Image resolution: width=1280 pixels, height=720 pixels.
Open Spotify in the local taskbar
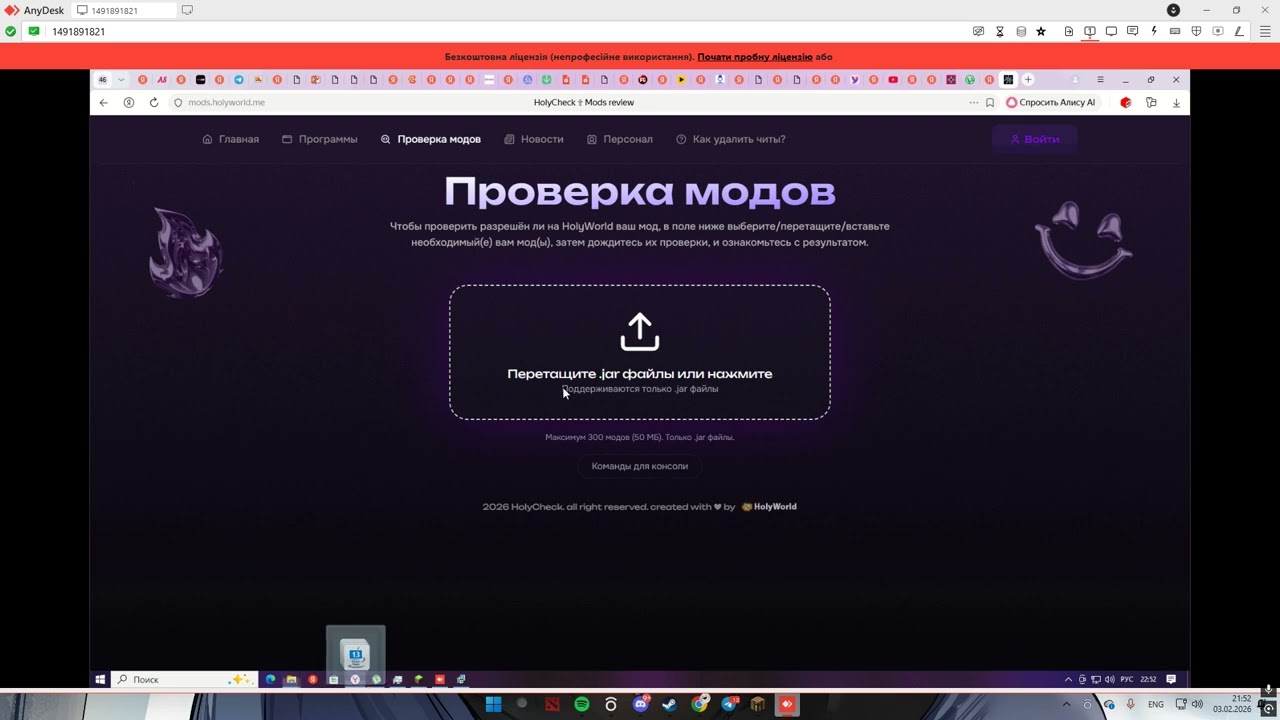point(582,705)
